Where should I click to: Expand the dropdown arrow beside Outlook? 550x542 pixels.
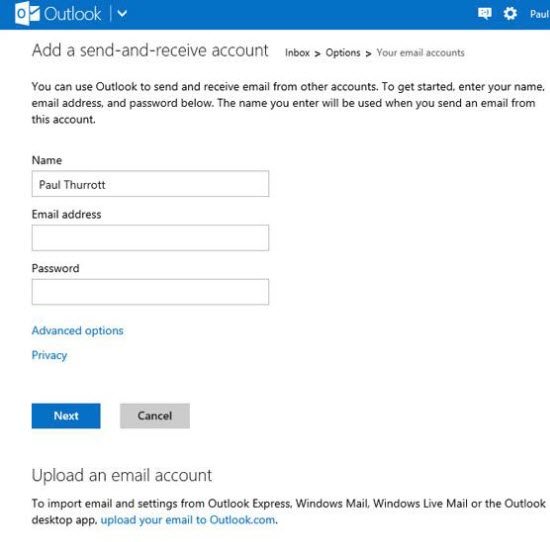pyautogui.click(x=122, y=14)
